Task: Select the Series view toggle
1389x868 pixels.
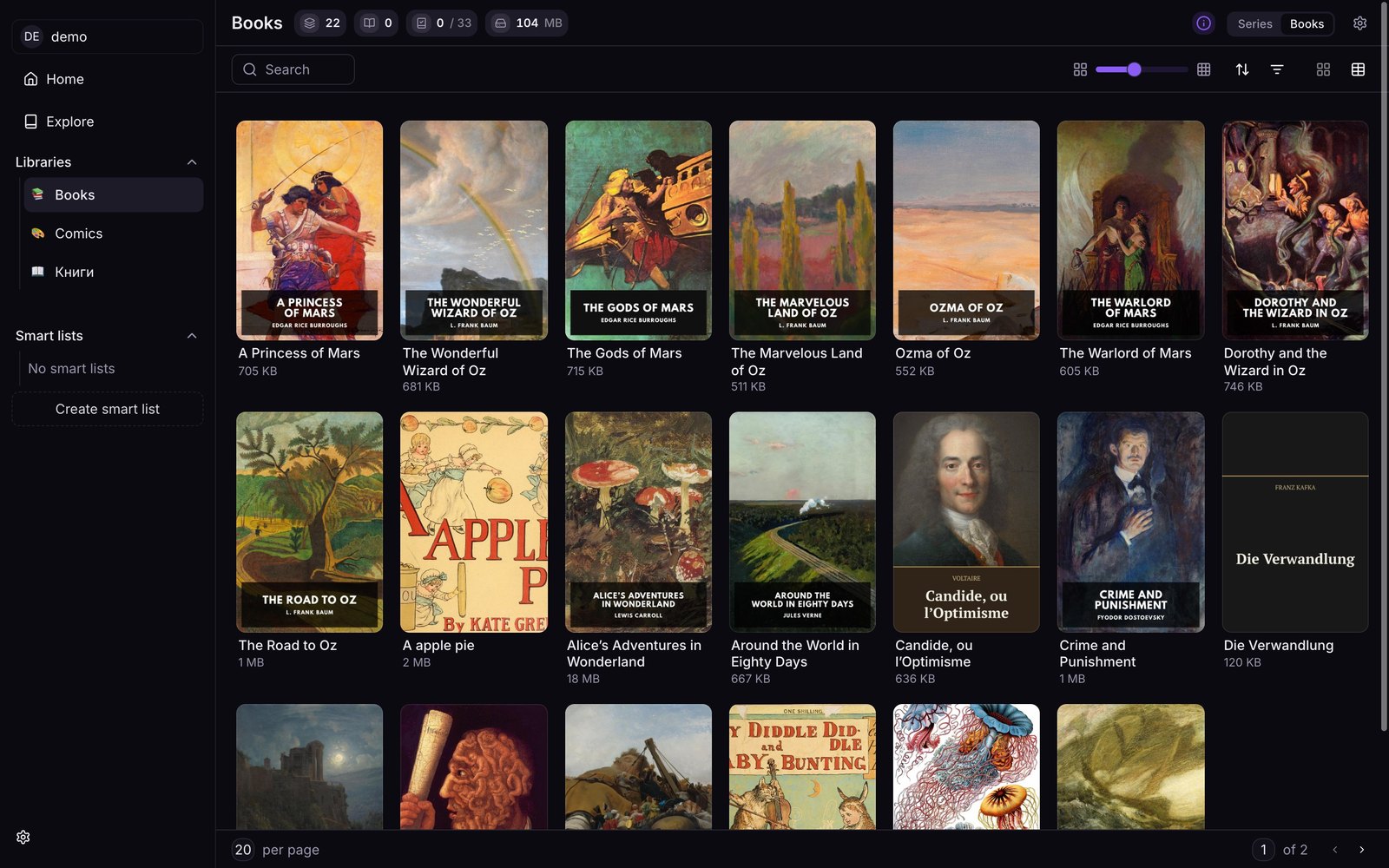Action: pos(1254,23)
